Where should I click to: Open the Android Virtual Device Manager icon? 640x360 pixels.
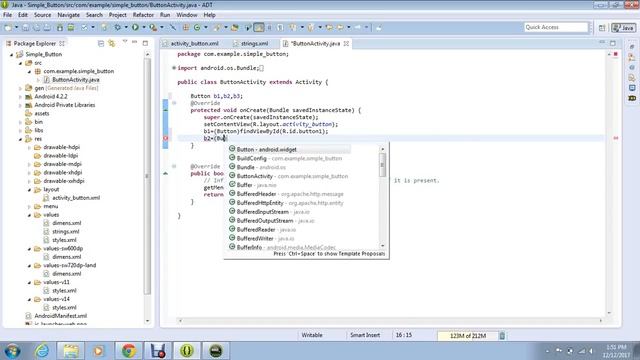tap(71, 28)
